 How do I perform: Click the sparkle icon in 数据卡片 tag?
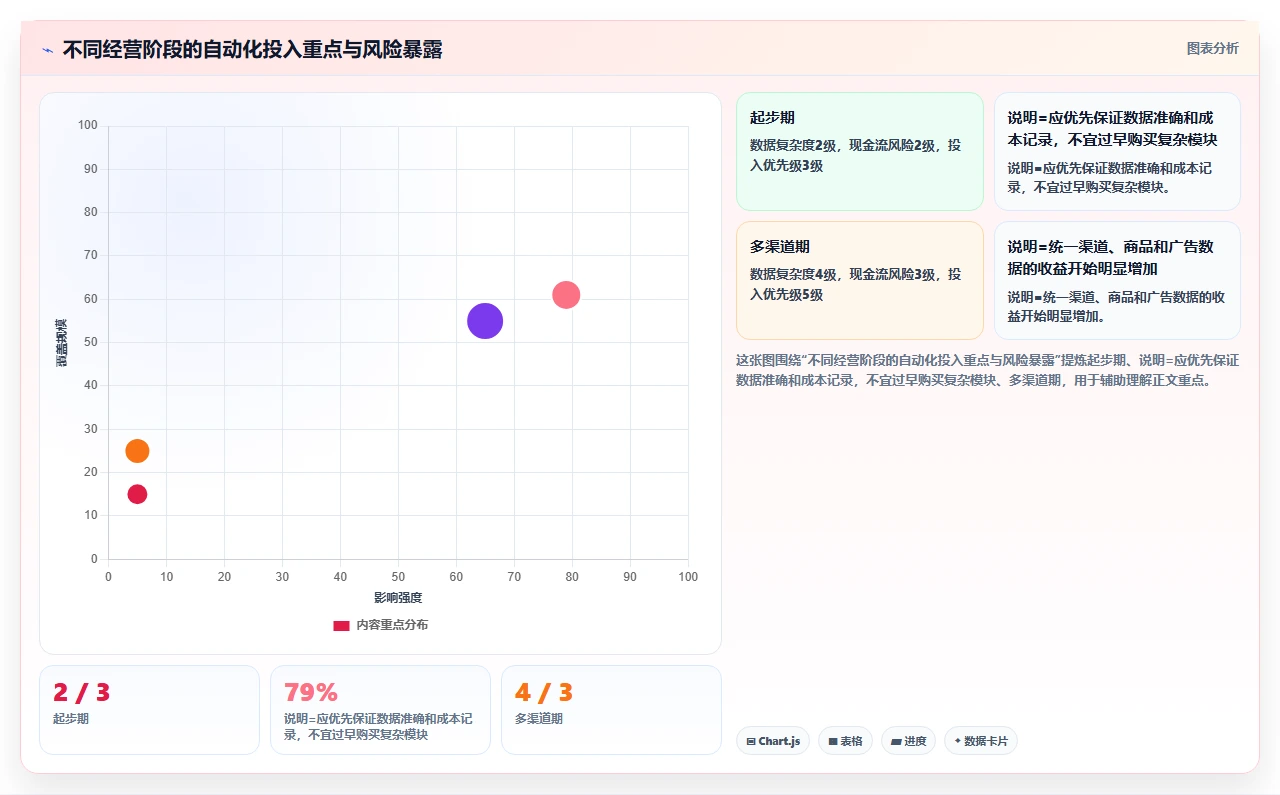point(958,741)
